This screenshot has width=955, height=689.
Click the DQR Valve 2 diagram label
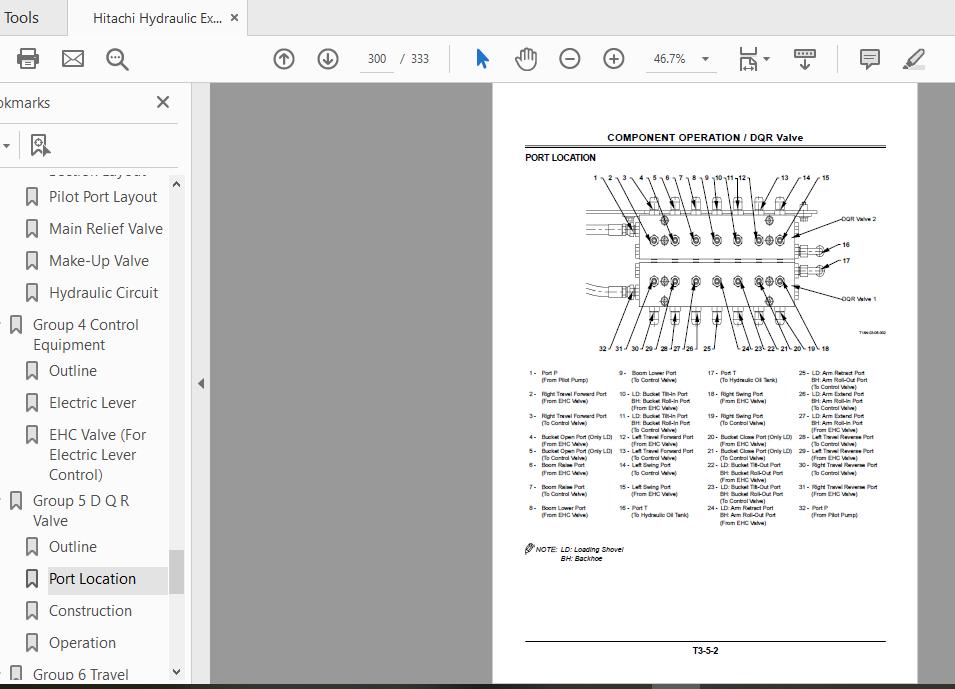pyautogui.click(x=858, y=219)
